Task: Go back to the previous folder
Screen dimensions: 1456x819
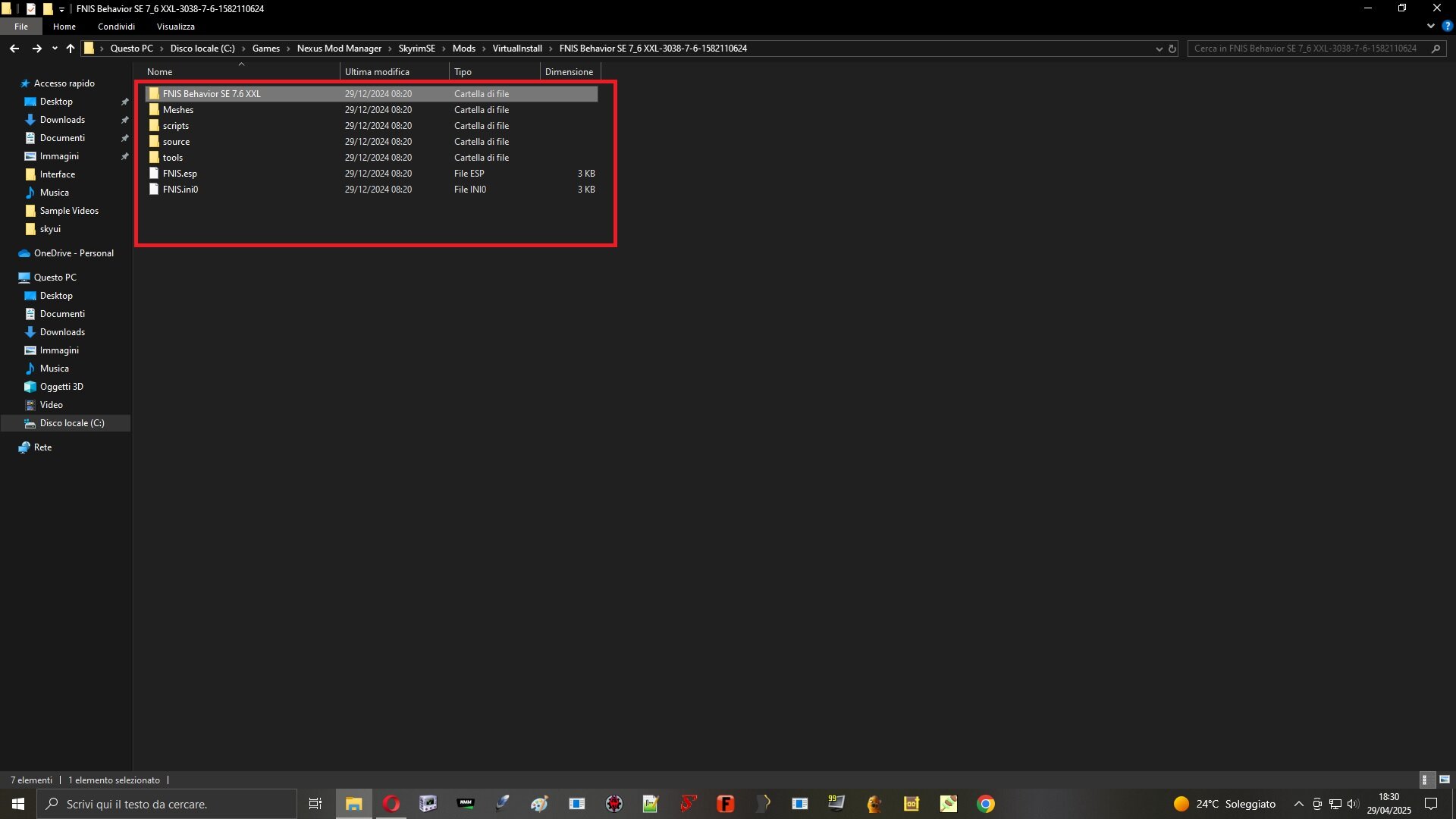Action: (14, 49)
